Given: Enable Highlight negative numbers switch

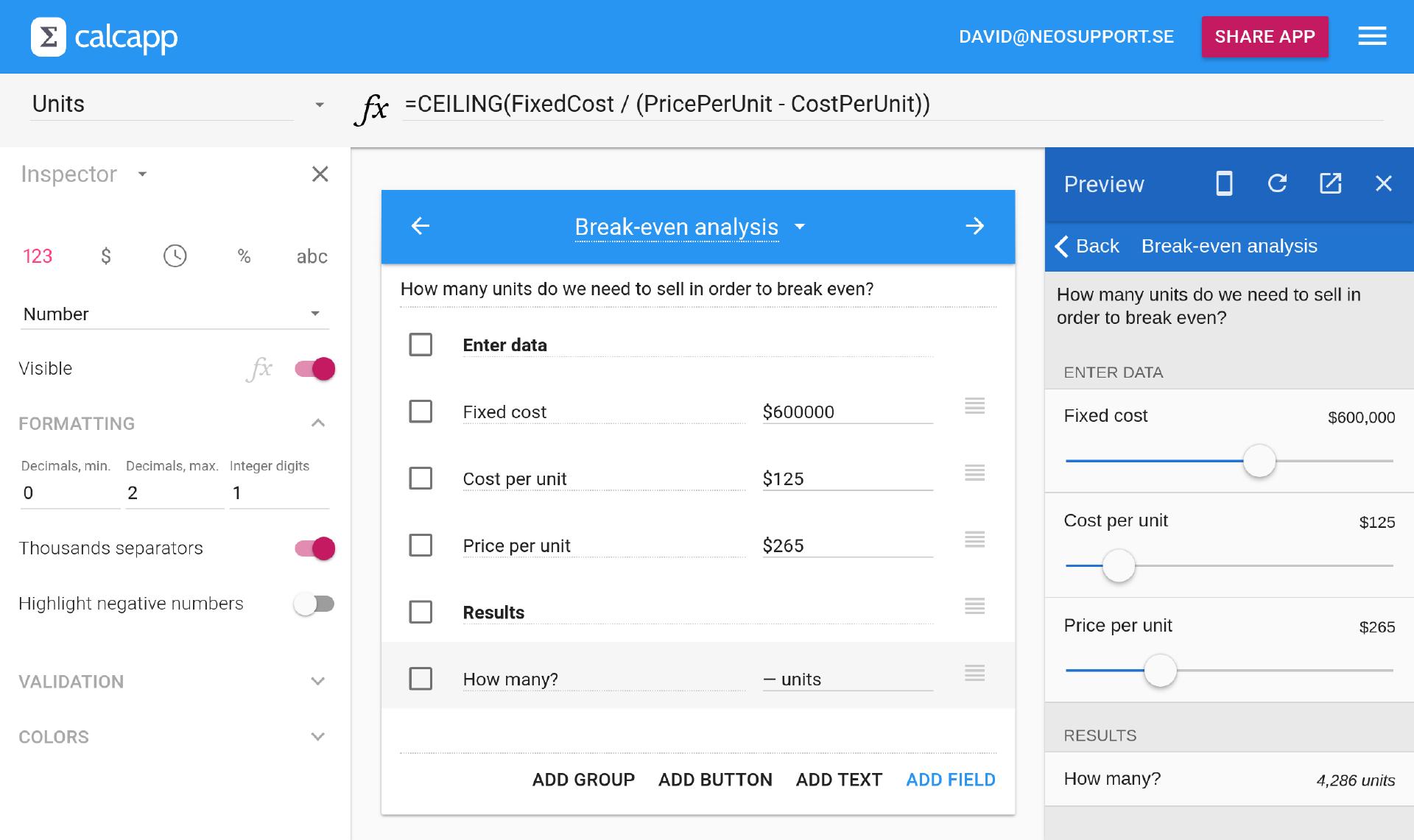Looking at the screenshot, I should [x=314, y=604].
